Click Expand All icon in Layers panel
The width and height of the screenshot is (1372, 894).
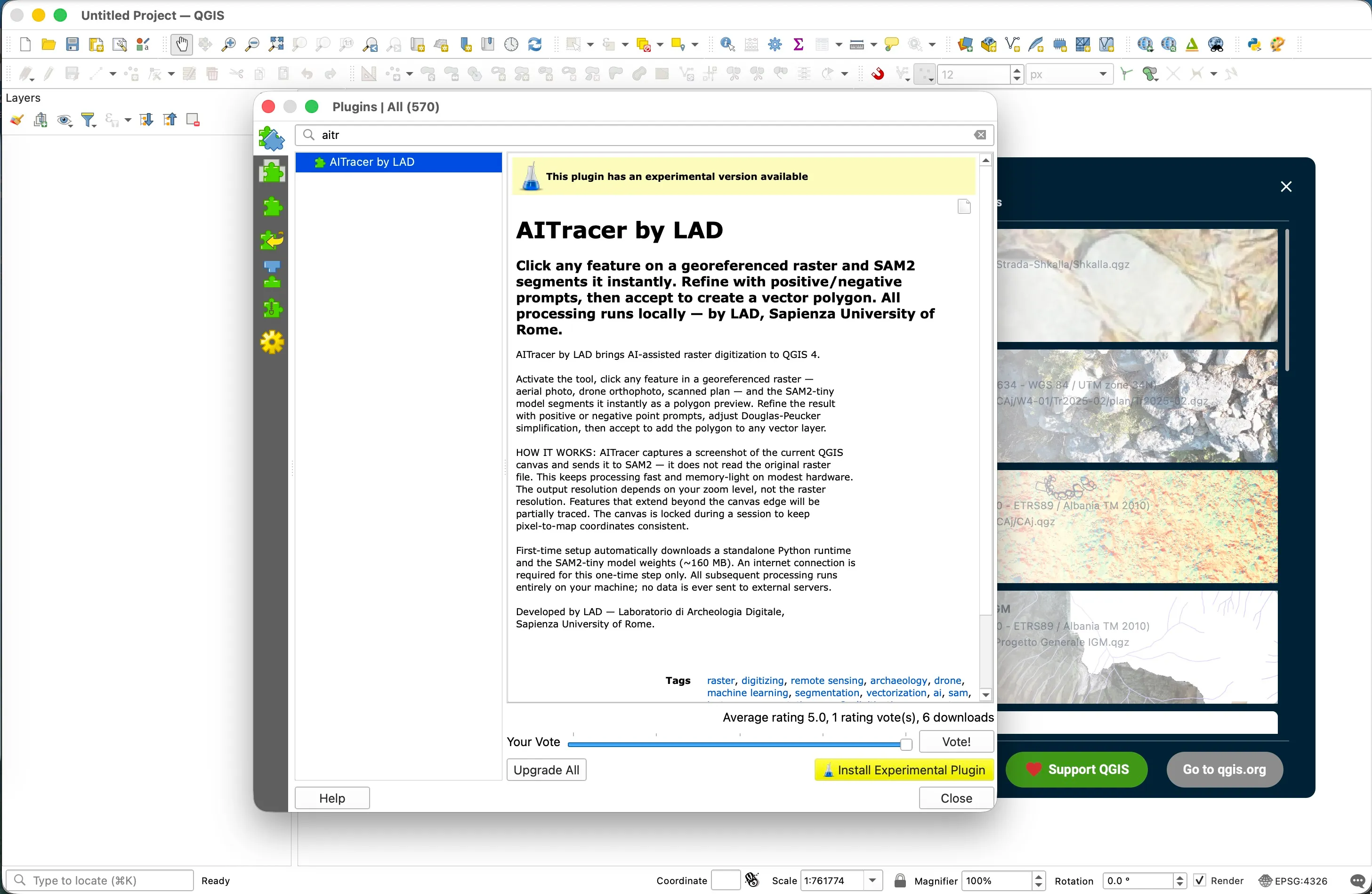(x=146, y=120)
